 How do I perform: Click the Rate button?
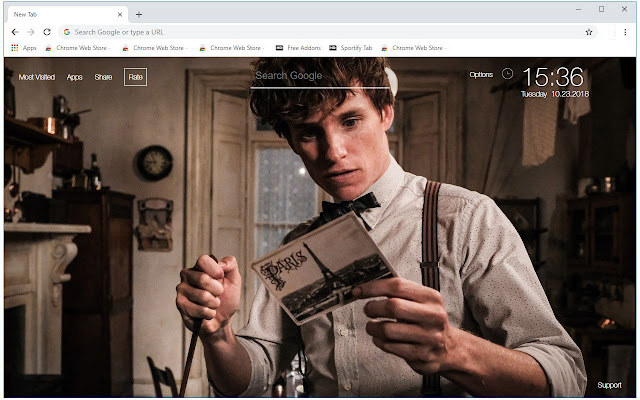point(136,77)
